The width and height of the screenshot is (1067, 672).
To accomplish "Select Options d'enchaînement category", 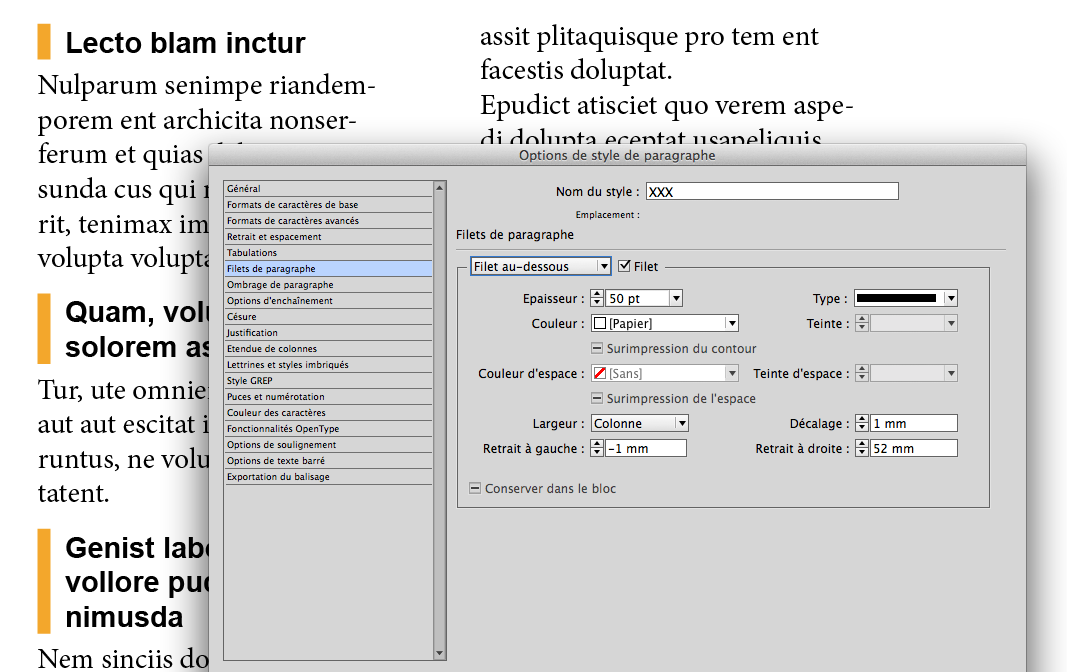I will (x=328, y=300).
